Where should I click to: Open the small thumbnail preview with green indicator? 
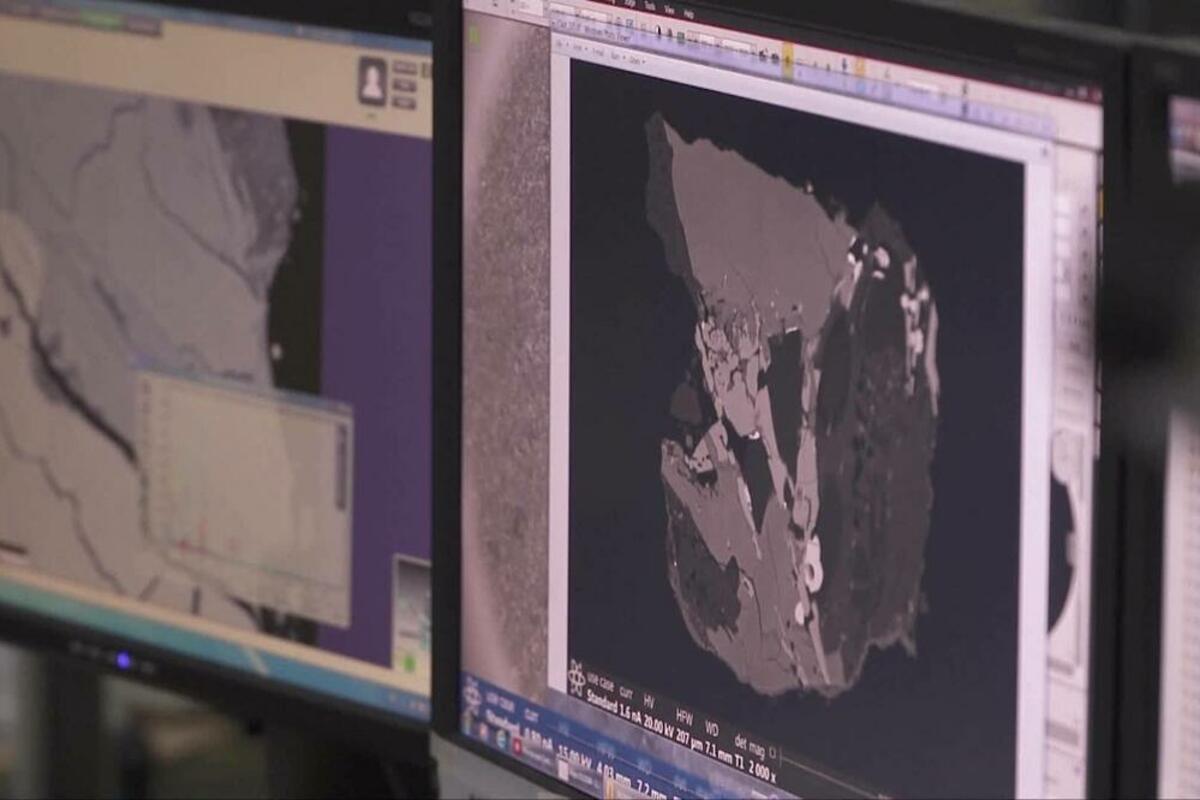pos(411,616)
